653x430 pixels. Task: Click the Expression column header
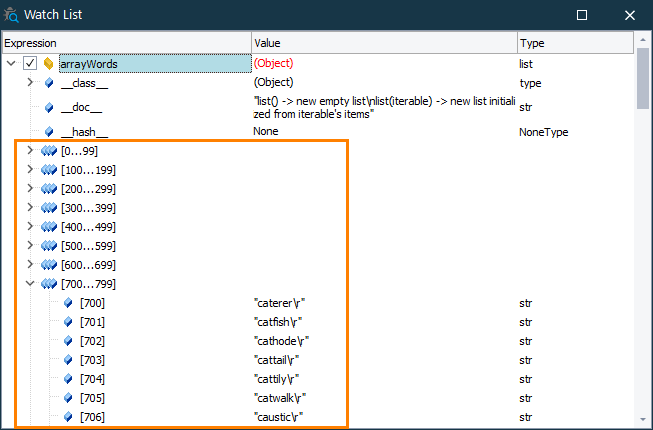tap(125, 43)
